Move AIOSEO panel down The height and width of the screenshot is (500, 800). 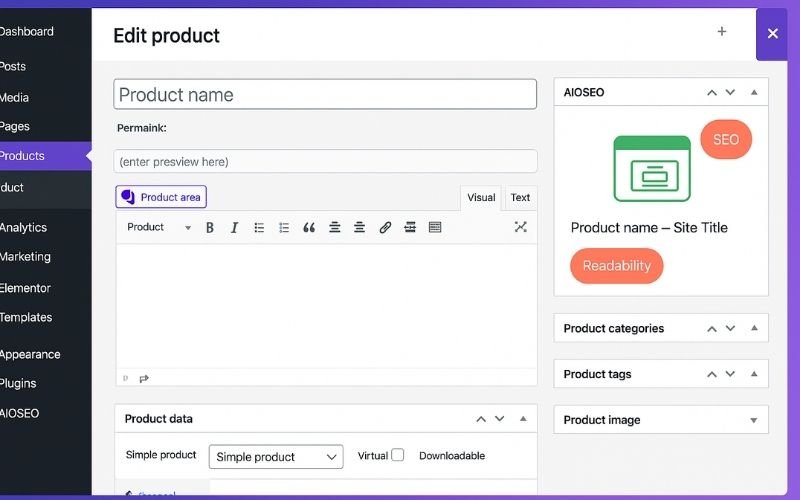[730, 92]
